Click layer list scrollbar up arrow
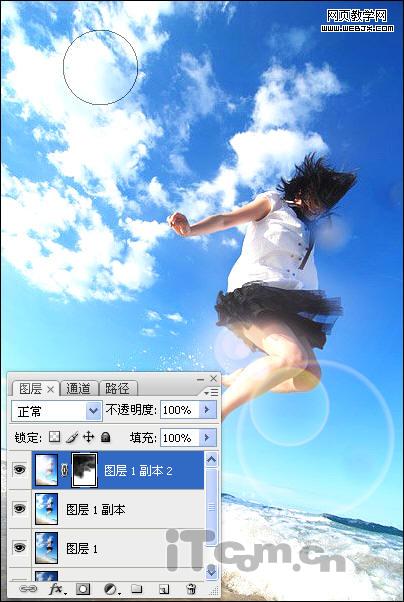This screenshot has height=602, width=404. click(x=212, y=459)
